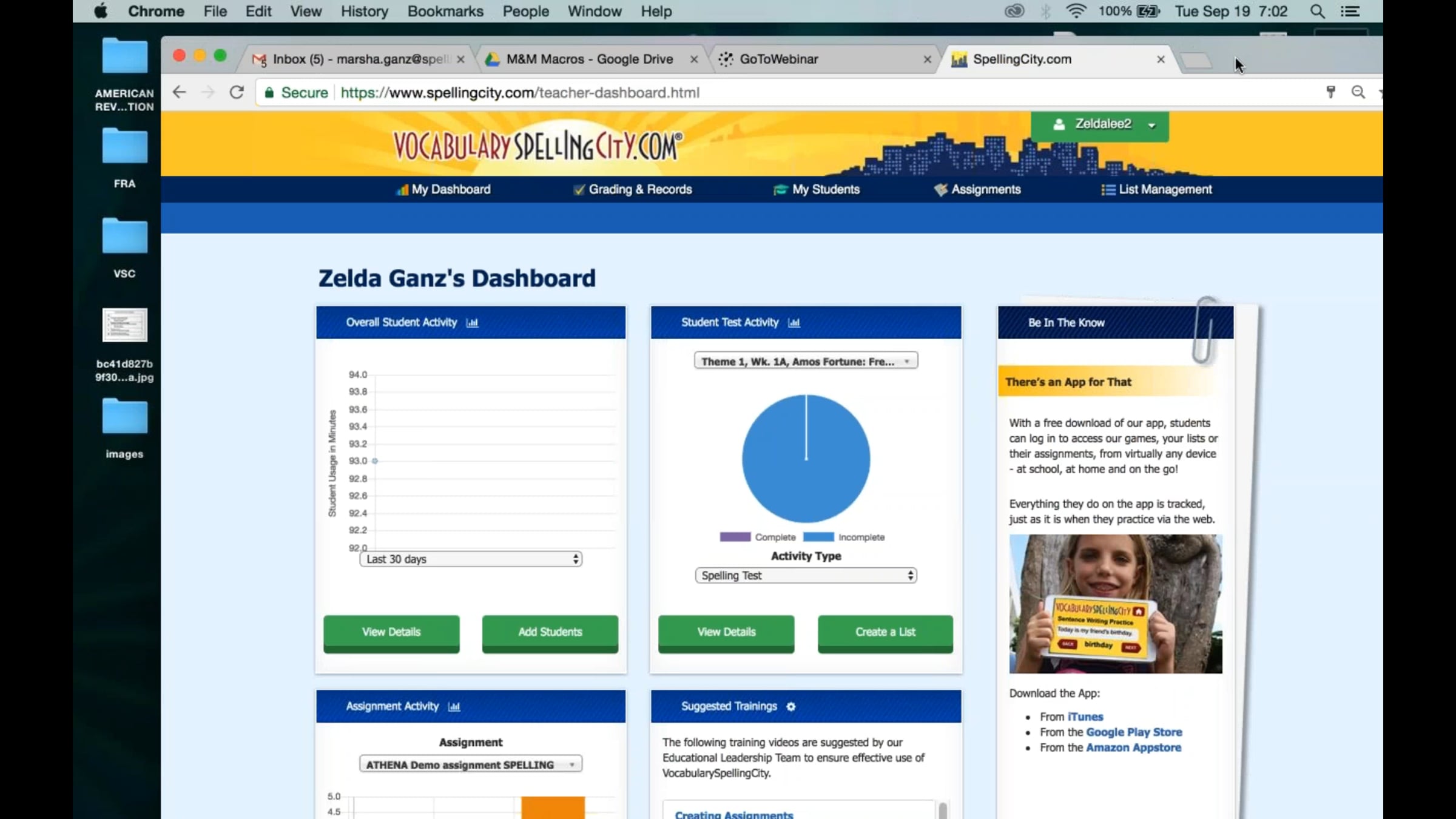Open the Window menu
Image resolution: width=1456 pixels, height=819 pixels.
pos(595,12)
